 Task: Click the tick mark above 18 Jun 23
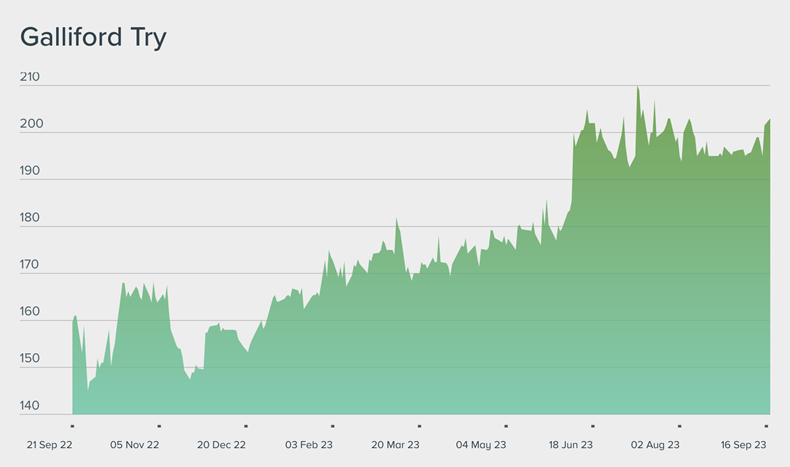592,426
